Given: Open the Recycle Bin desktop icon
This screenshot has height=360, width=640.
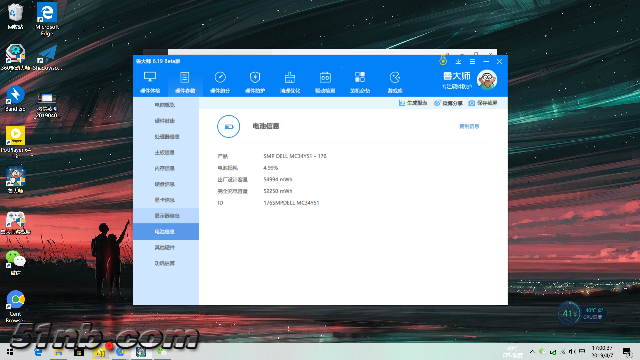Looking at the screenshot, I should (15, 16).
